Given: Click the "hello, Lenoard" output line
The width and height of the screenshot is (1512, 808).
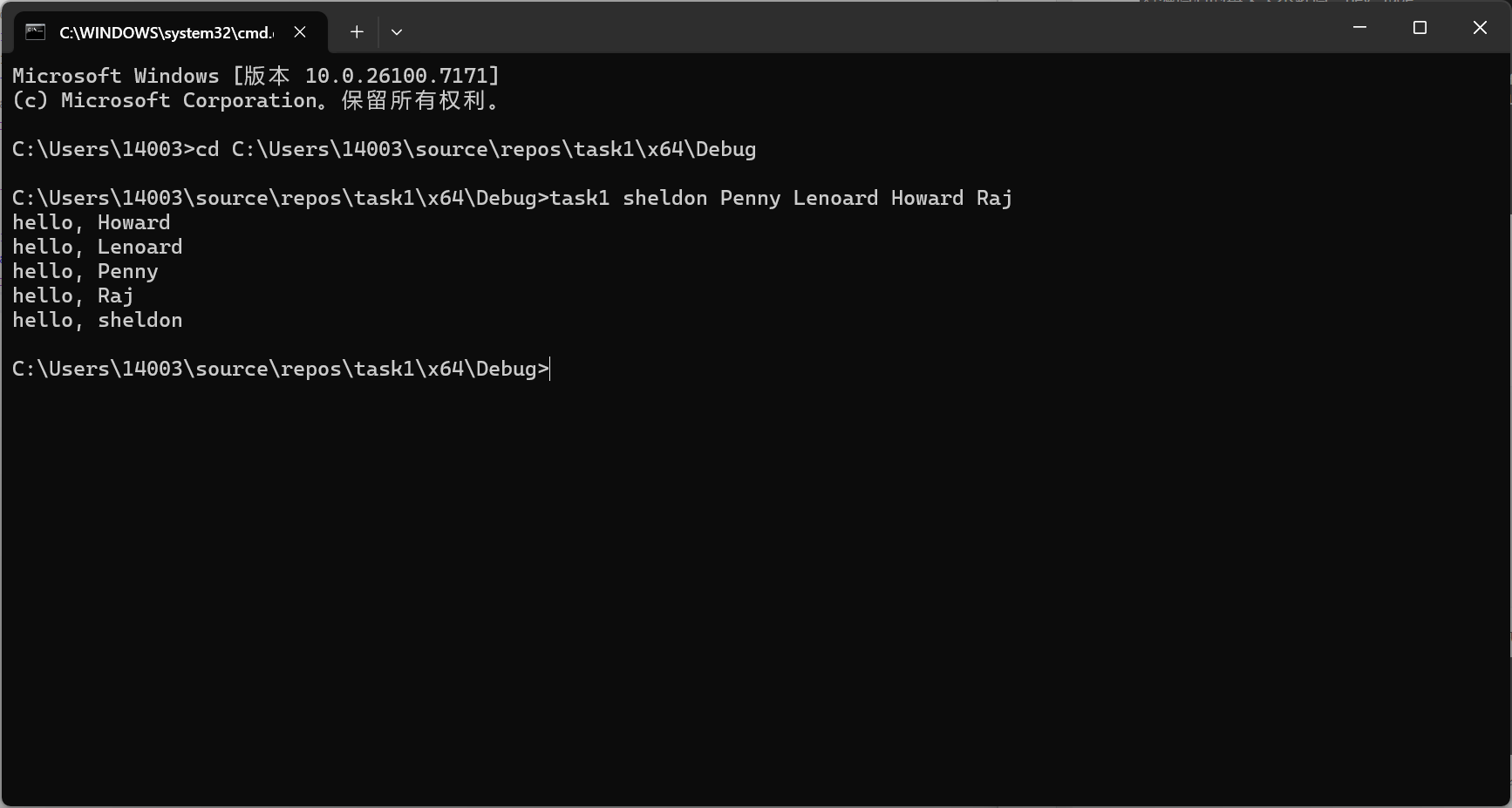Looking at the screenshot, I should 98,247.
